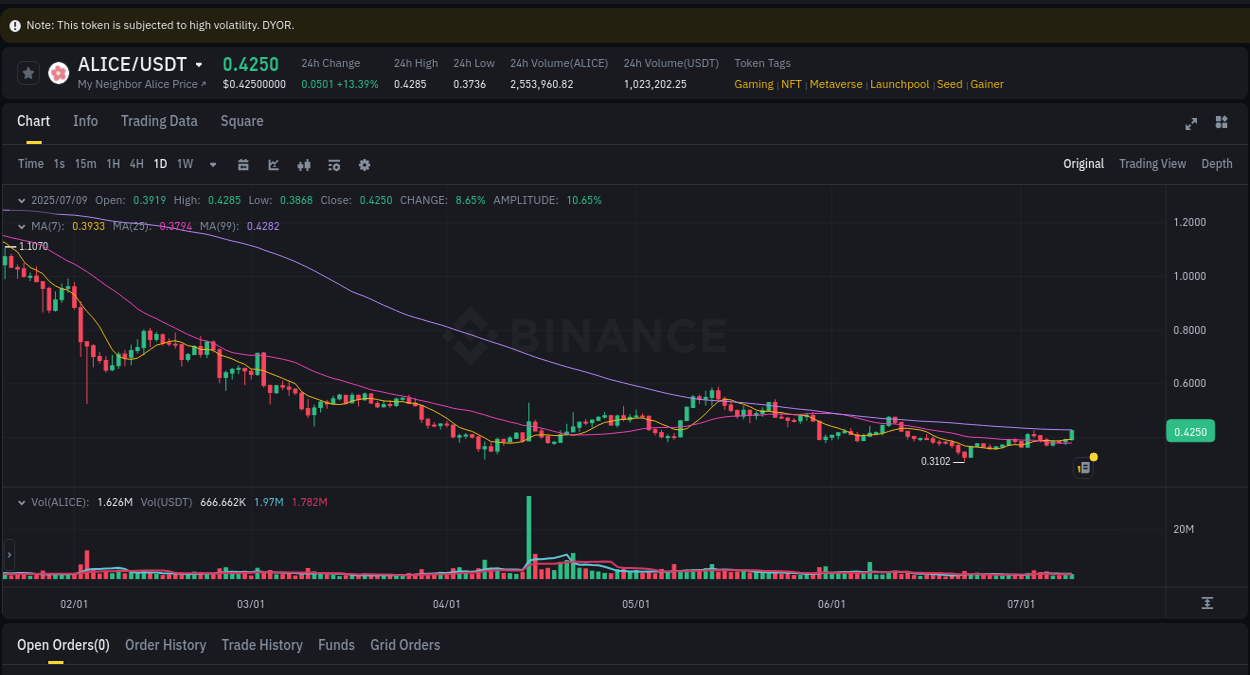Open the Launchpool token tag link
The image size is (1250, 675).
(x=899, y=84)
